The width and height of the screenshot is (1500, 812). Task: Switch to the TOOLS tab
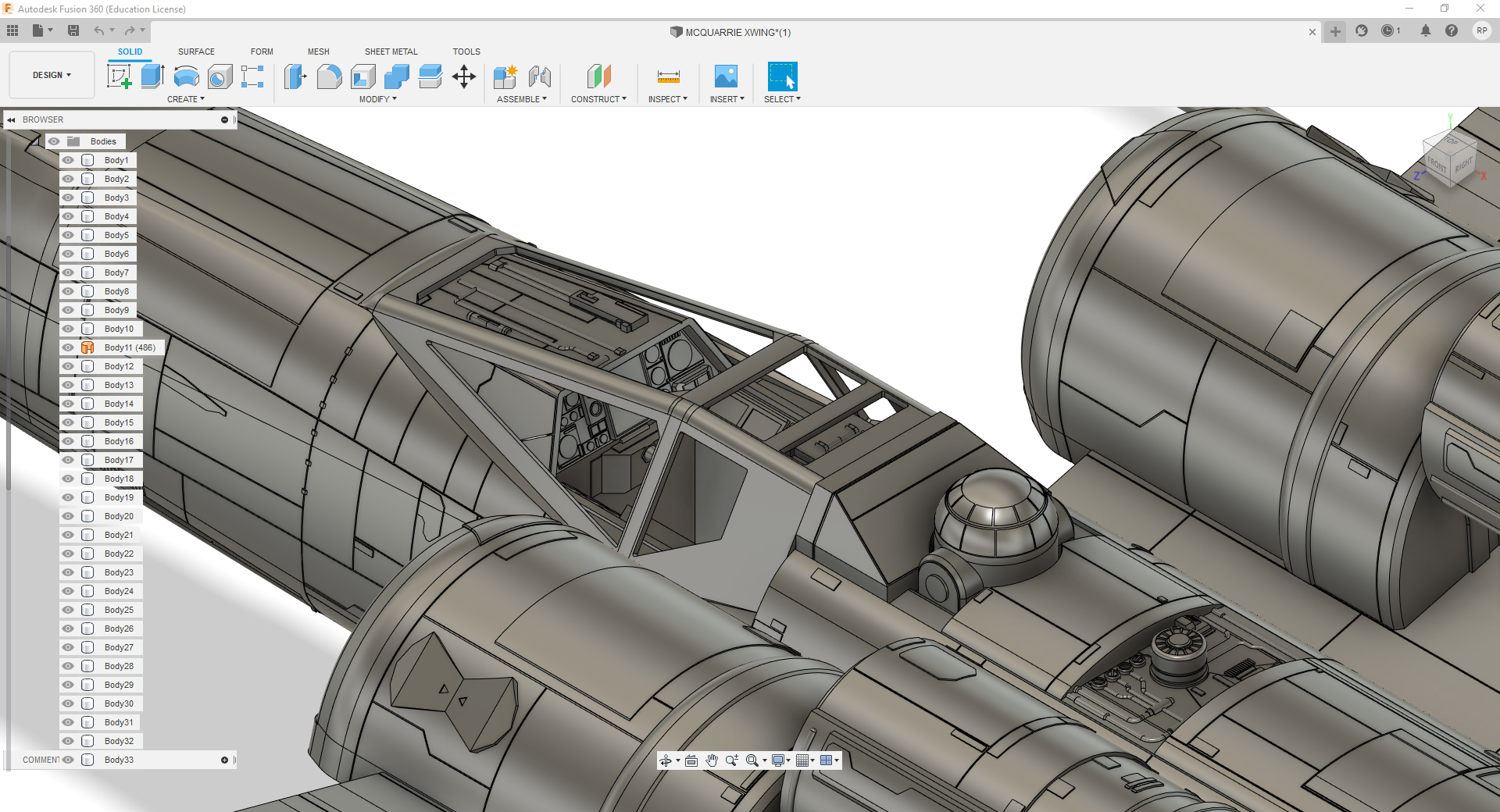pos(466,52)
